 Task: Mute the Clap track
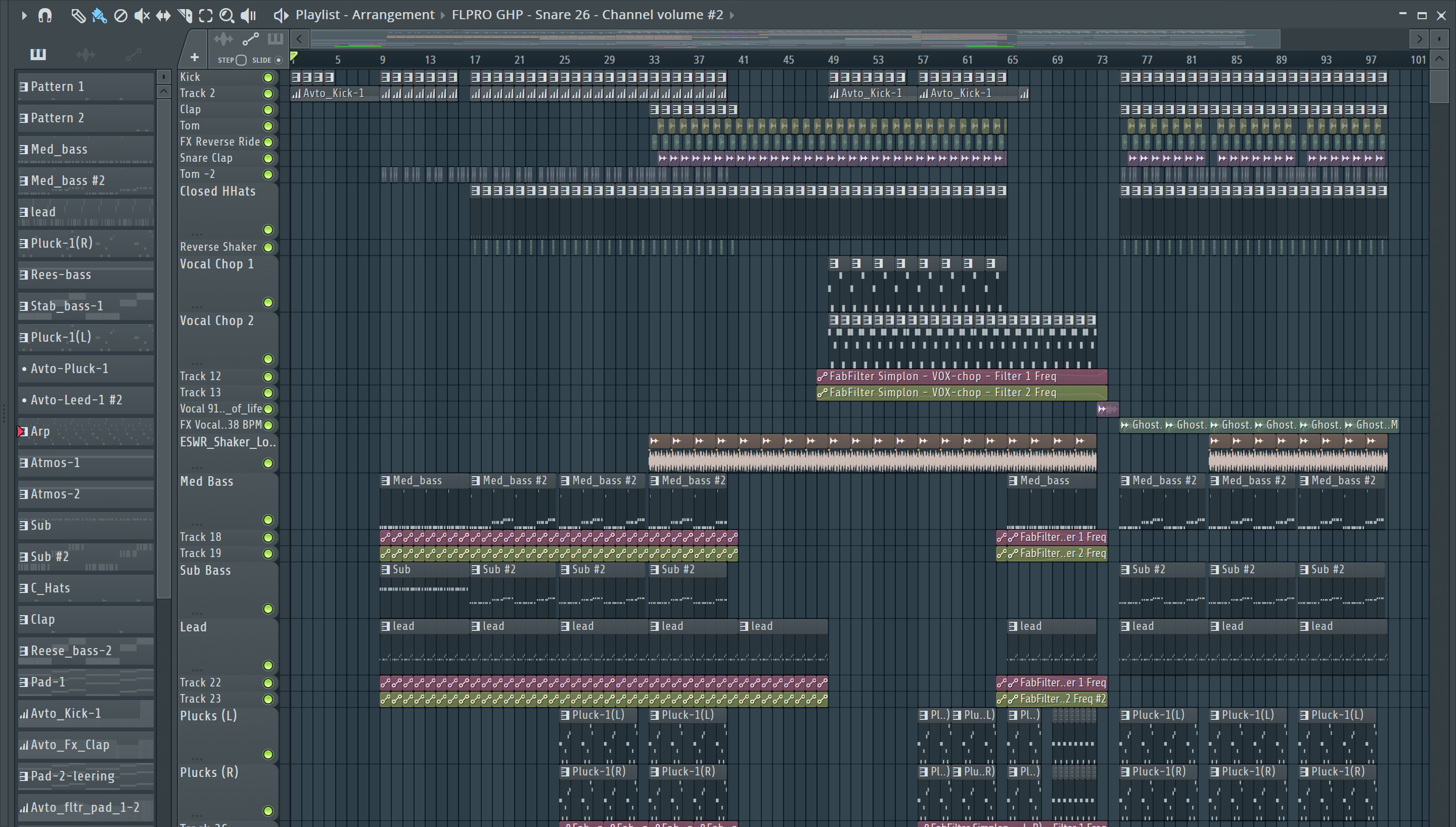tap(268, 110)
